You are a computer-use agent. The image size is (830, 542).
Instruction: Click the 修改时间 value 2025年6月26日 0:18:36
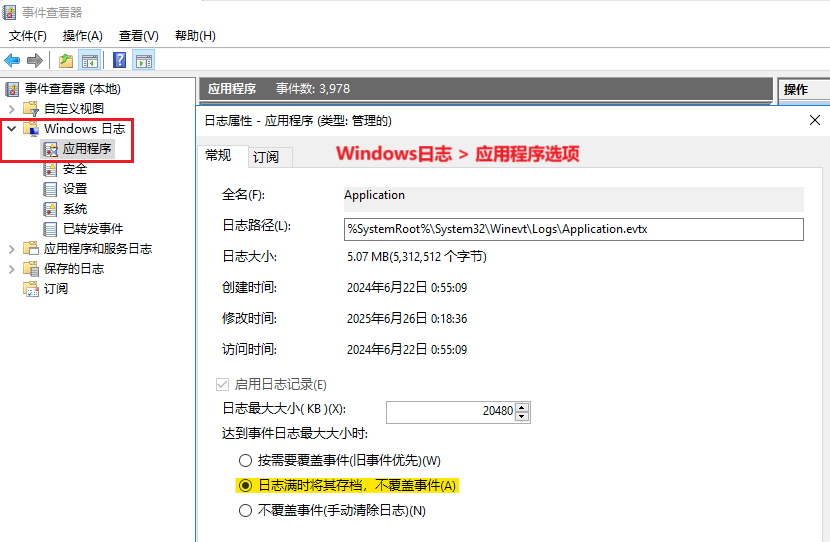pos(407,319)
